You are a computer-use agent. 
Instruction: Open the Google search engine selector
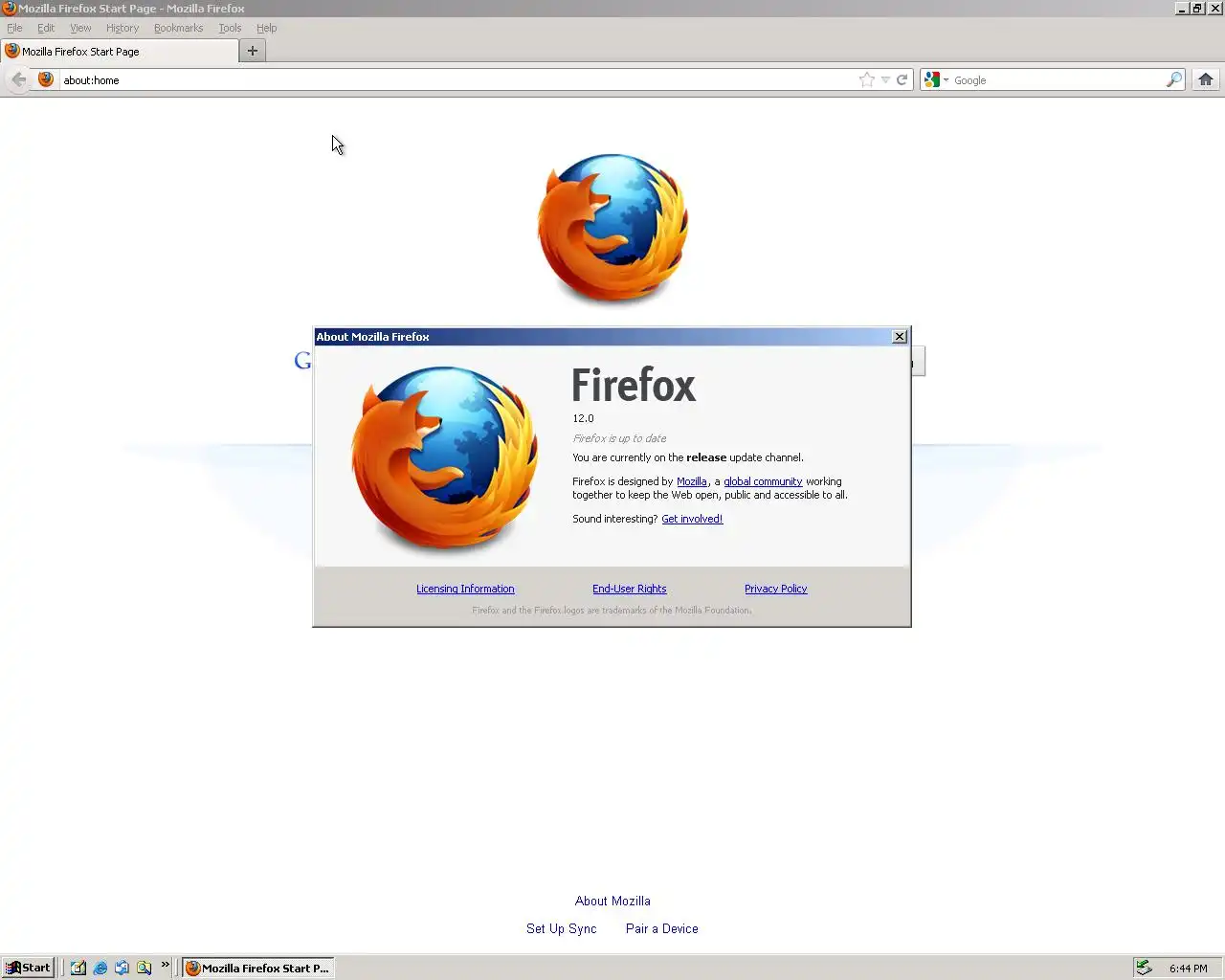click(x=936, y=79)
